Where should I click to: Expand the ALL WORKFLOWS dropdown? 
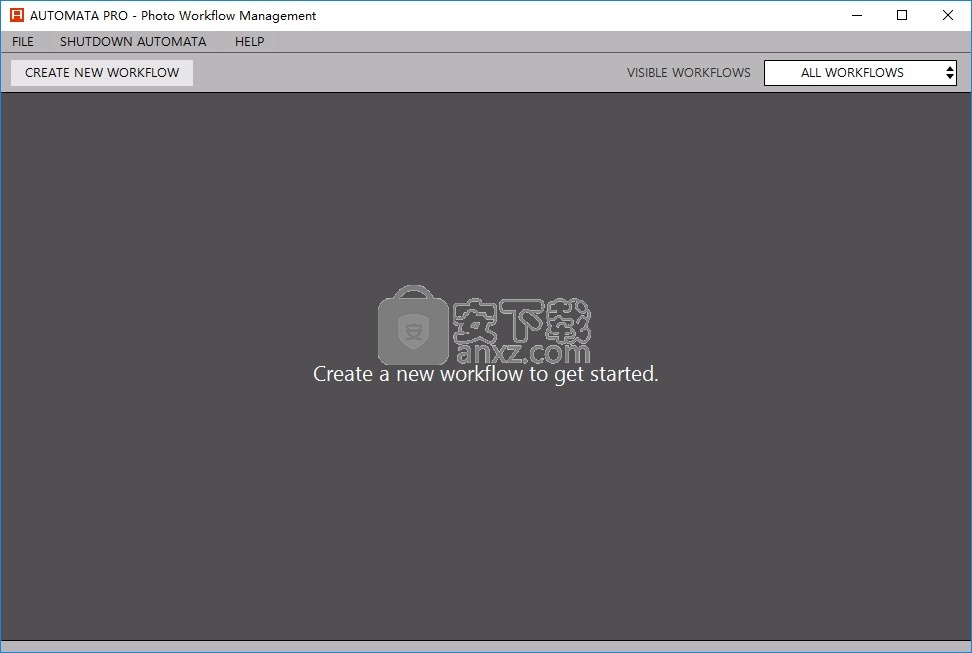coord(851,73)
